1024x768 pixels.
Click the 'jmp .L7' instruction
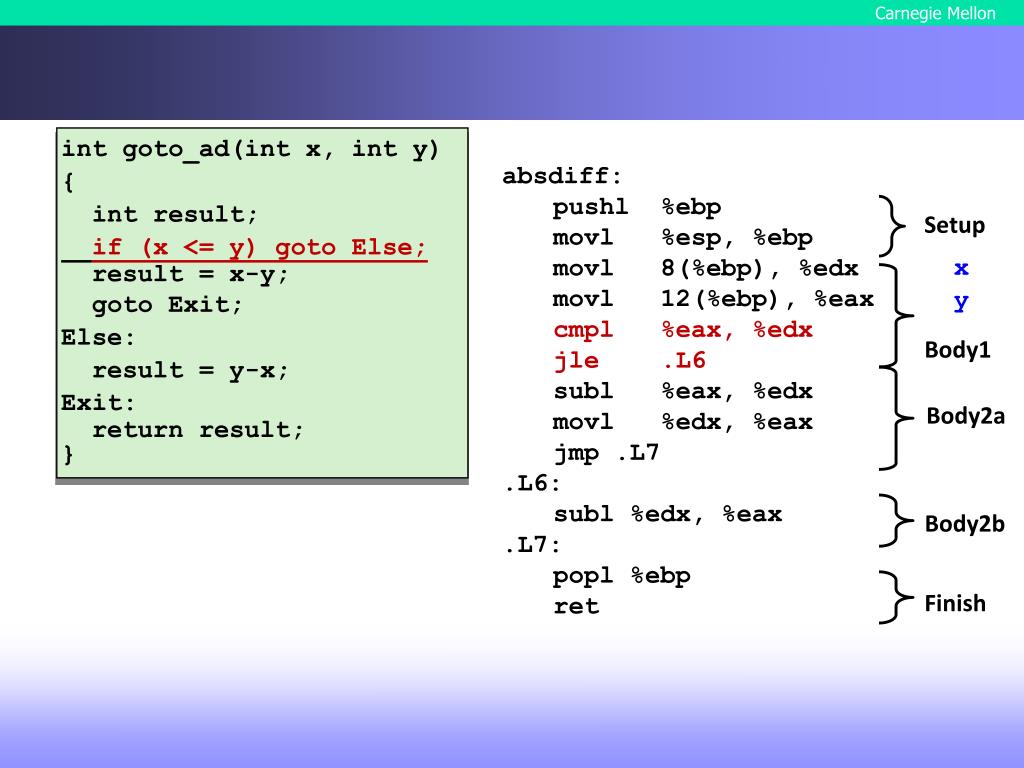click(x=606, y=453)
